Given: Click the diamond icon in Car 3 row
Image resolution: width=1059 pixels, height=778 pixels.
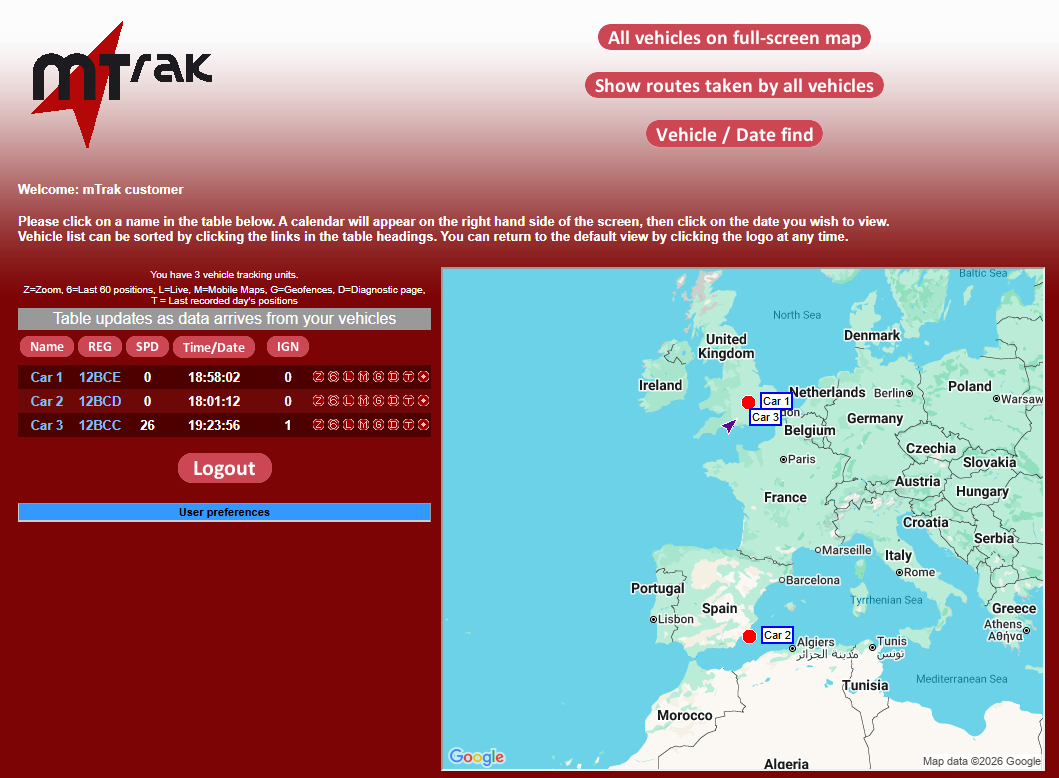Looking at the screenshot, I should (423, 425).
